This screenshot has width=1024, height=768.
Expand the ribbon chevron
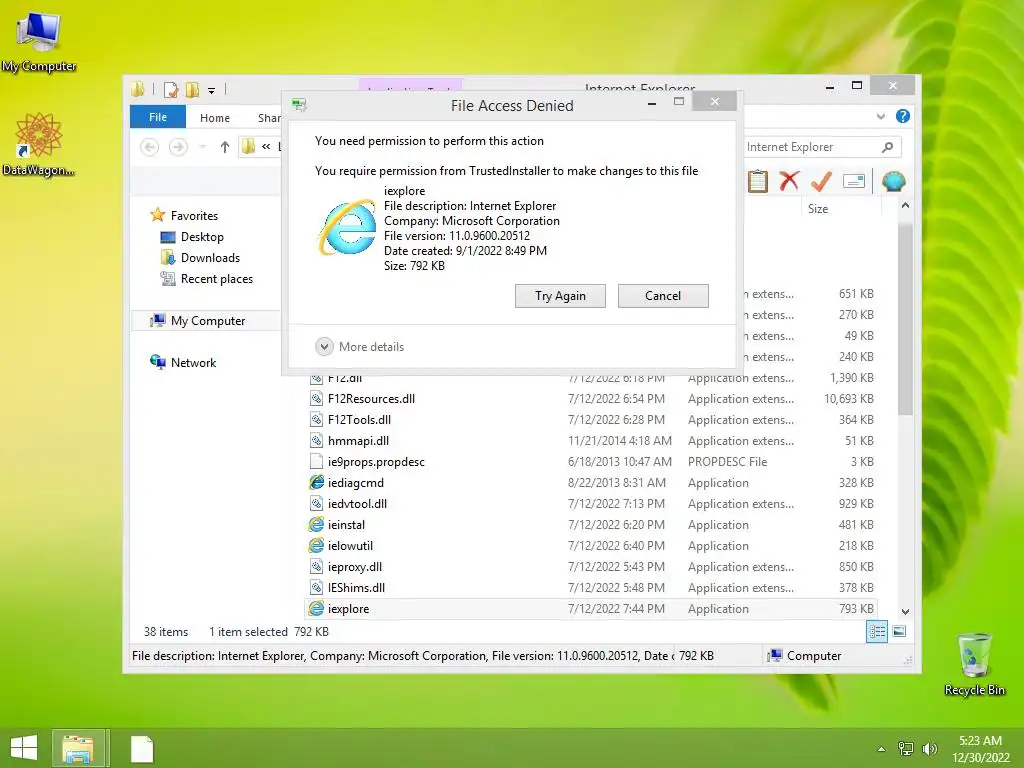tap(881, 116)
